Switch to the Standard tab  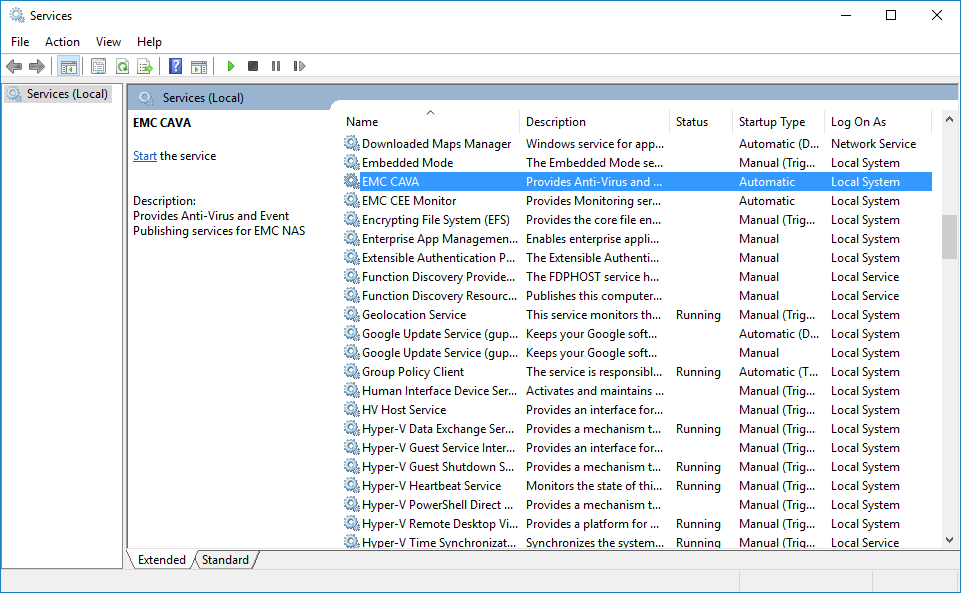click(x=225, y=560)
